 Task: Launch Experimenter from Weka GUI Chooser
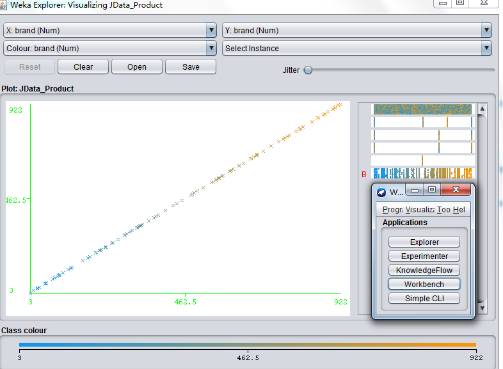tap(424, 256)
